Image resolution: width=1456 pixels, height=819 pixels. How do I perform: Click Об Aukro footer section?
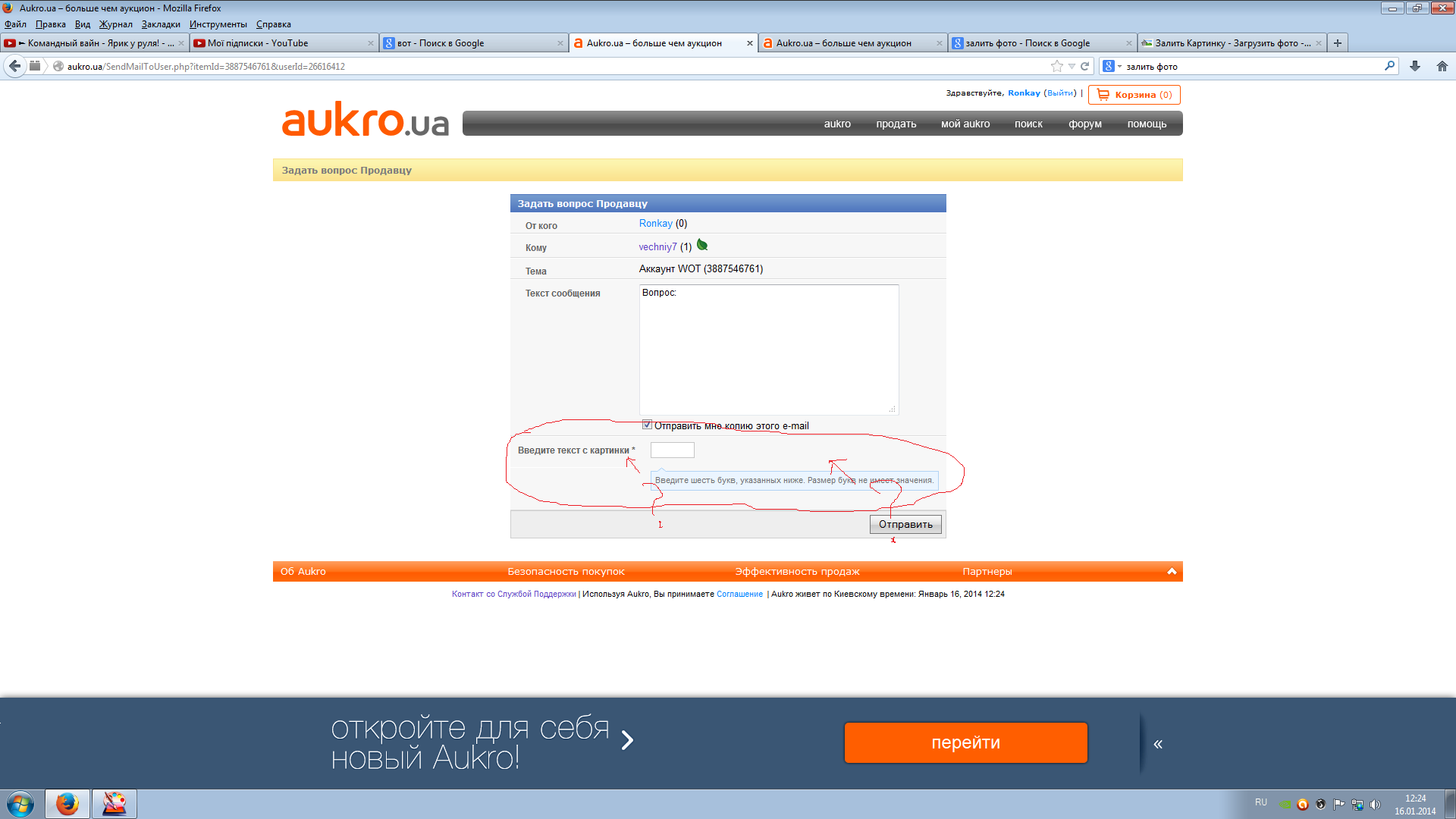pyautogui.click(x=303, y=572)
